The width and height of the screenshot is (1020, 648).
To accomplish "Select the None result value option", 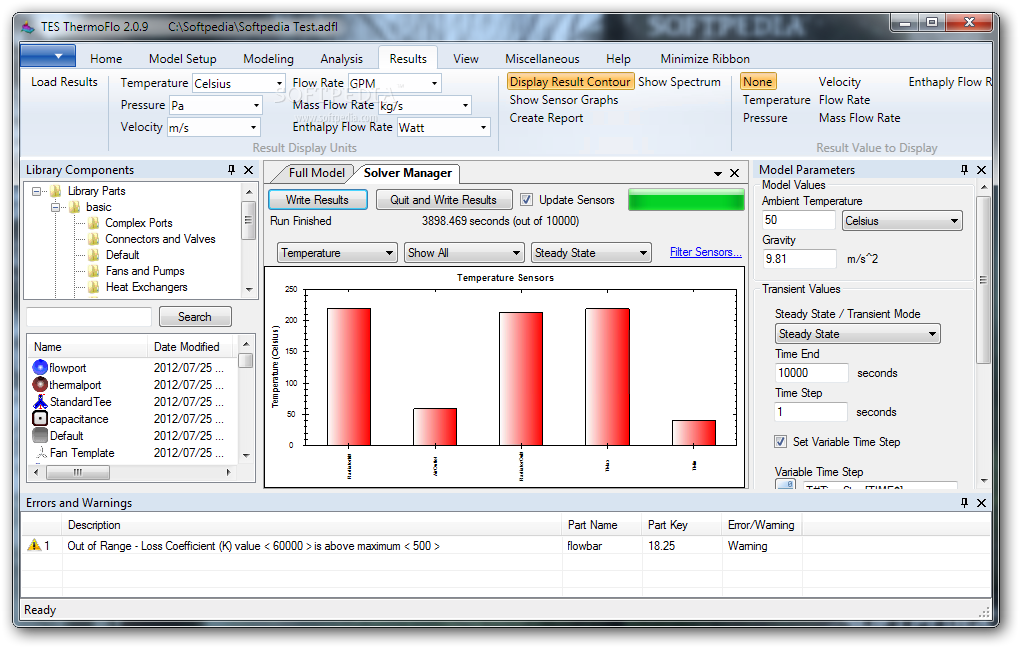I will click(758, 82).
